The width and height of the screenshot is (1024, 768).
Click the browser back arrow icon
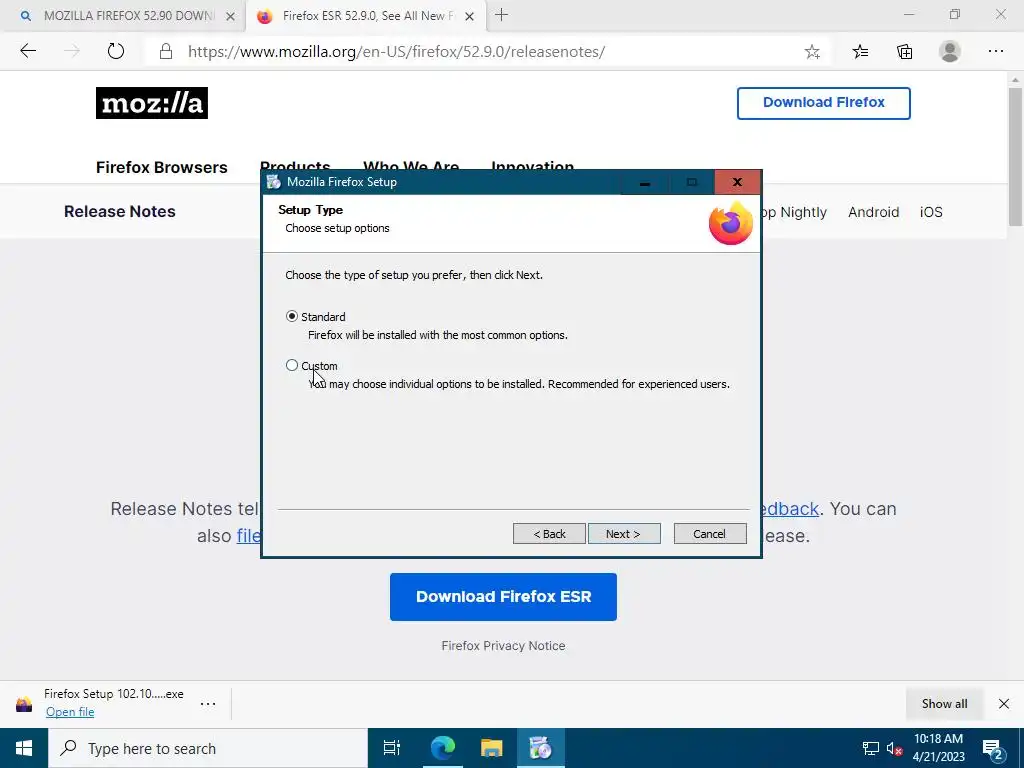coord(28,51)
